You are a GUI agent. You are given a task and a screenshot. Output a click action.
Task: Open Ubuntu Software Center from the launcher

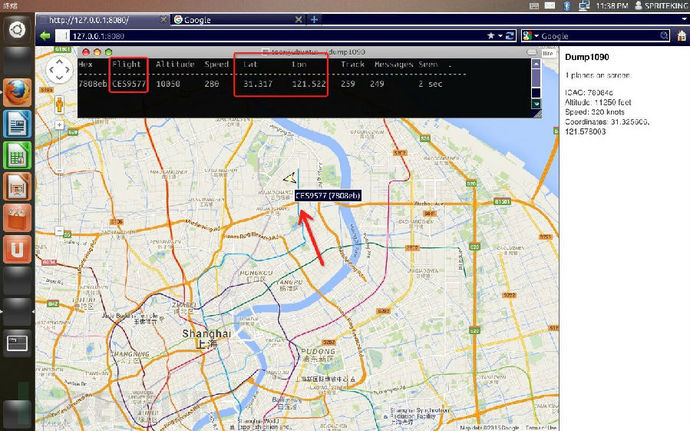tap(17, 218)
